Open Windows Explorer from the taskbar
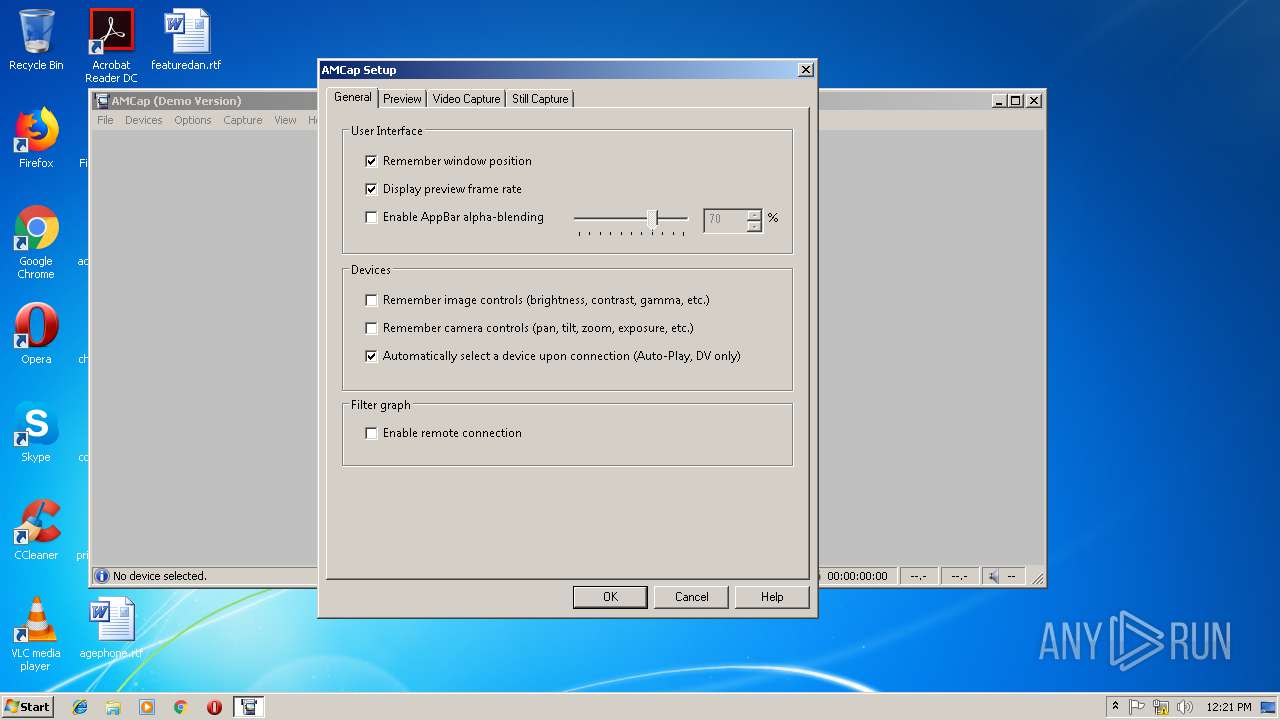This screenshot has width=1280, height=720. (113, 707)
